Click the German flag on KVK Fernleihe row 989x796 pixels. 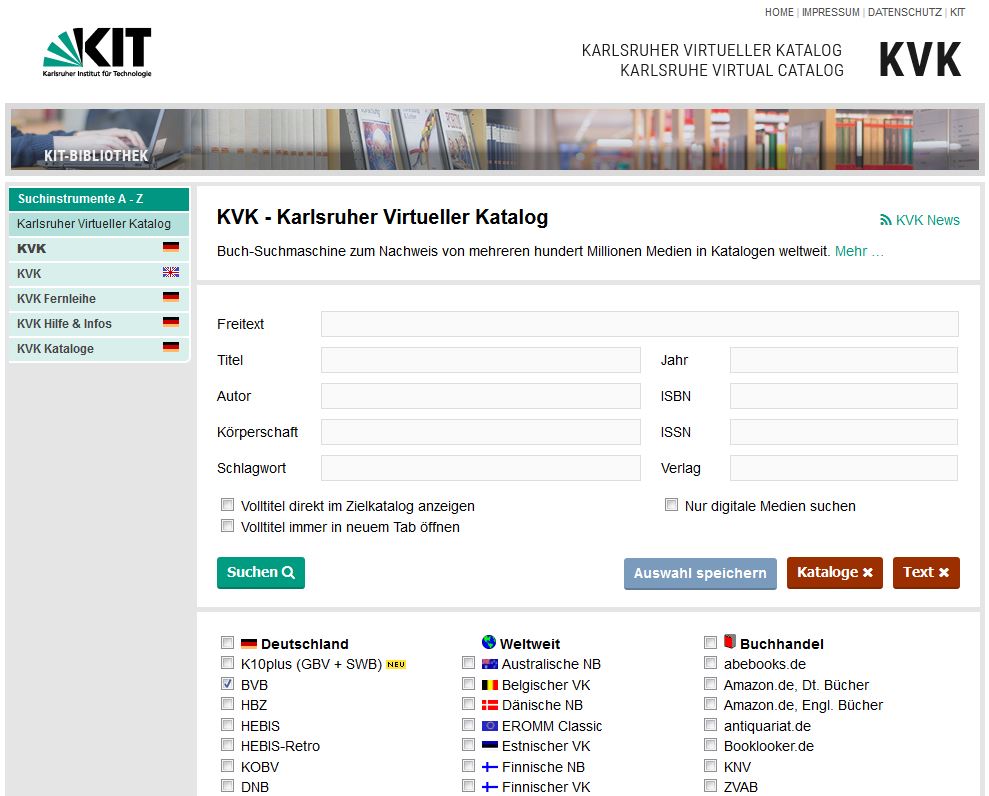[x=171, y=296]
